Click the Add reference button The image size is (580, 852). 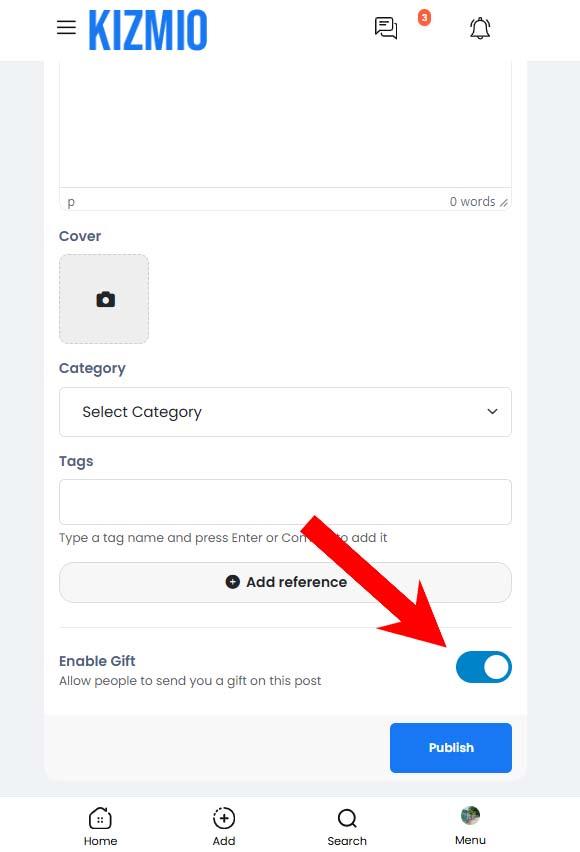pyautogui.click(x=285, y=582)
